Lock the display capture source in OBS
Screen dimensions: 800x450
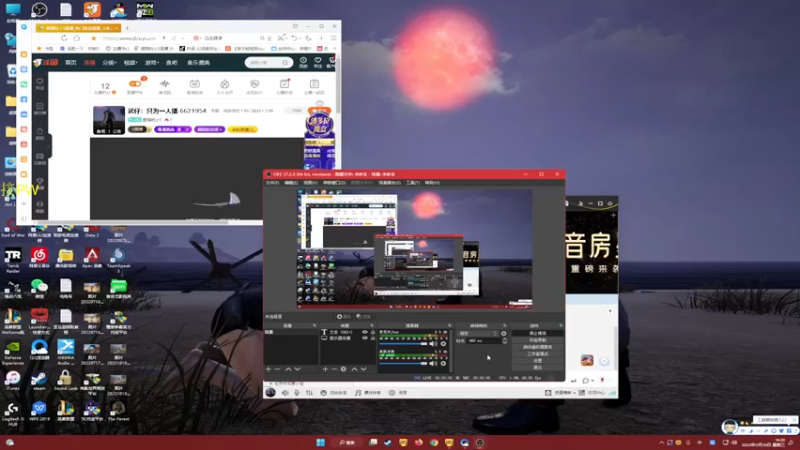tap(372, 338)
